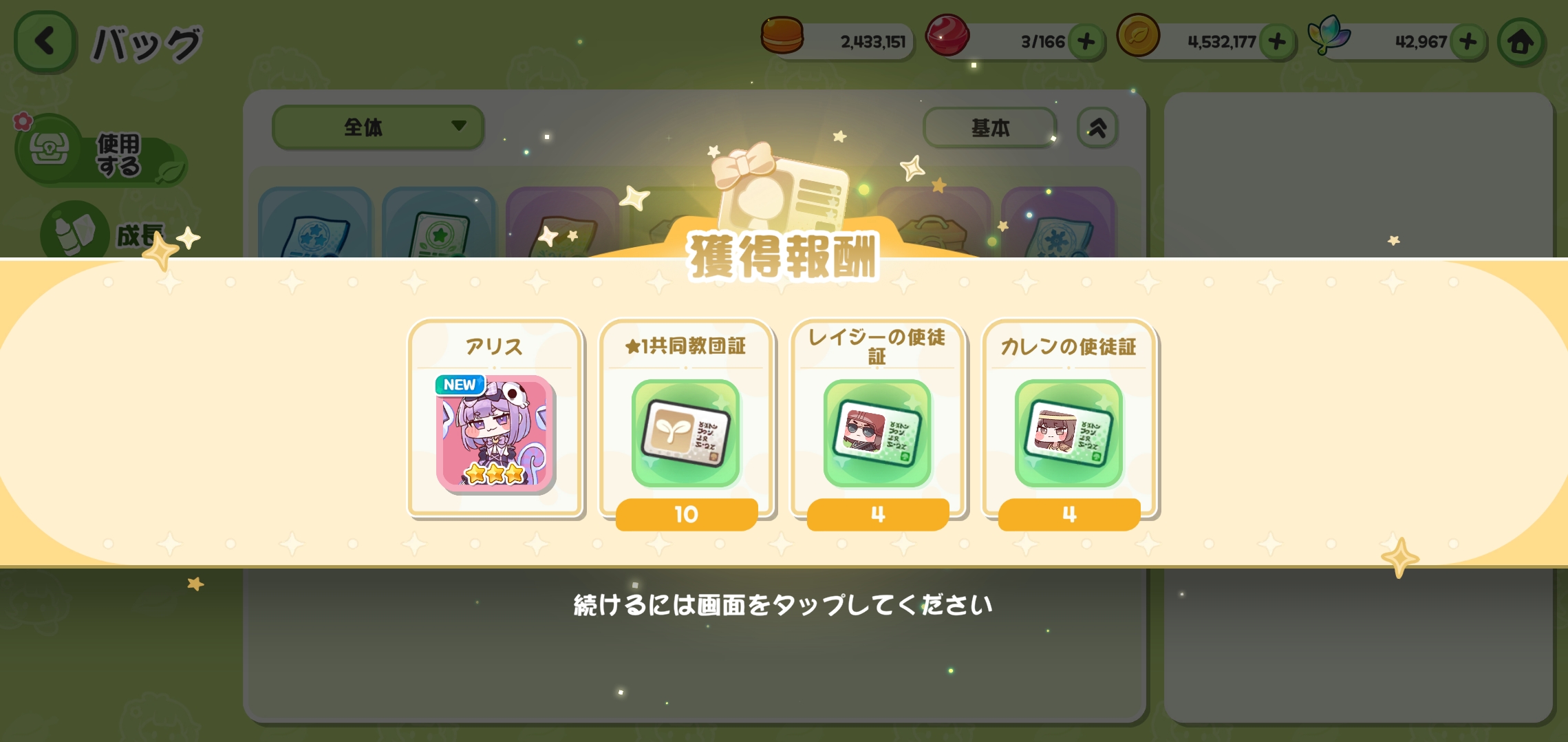Add more rainbow butterfly gems
The width and height of the screenshot is (1568, 742).
tap(1468, 42)
